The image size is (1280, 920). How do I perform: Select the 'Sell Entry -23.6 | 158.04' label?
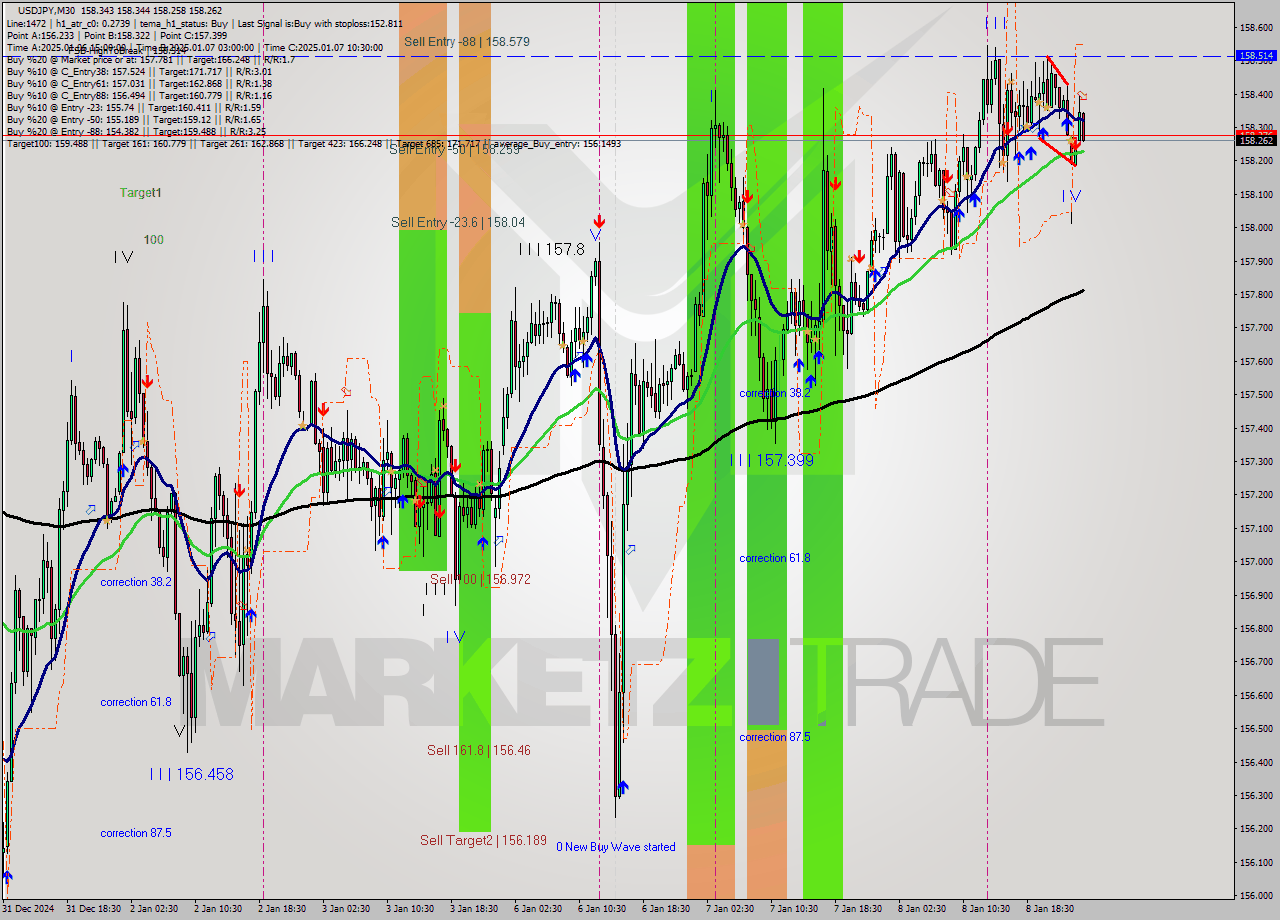(x=458, y=223)
